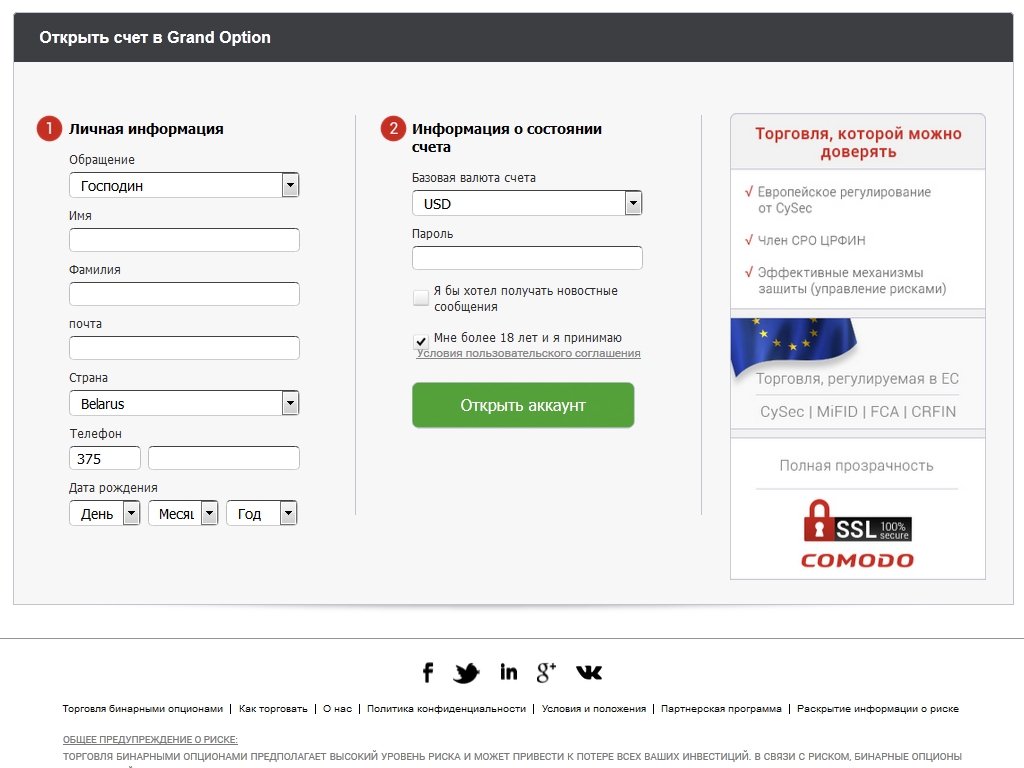
Task: Open the Условия пользовательского соглашения link
Action: [x=528, y=353]
